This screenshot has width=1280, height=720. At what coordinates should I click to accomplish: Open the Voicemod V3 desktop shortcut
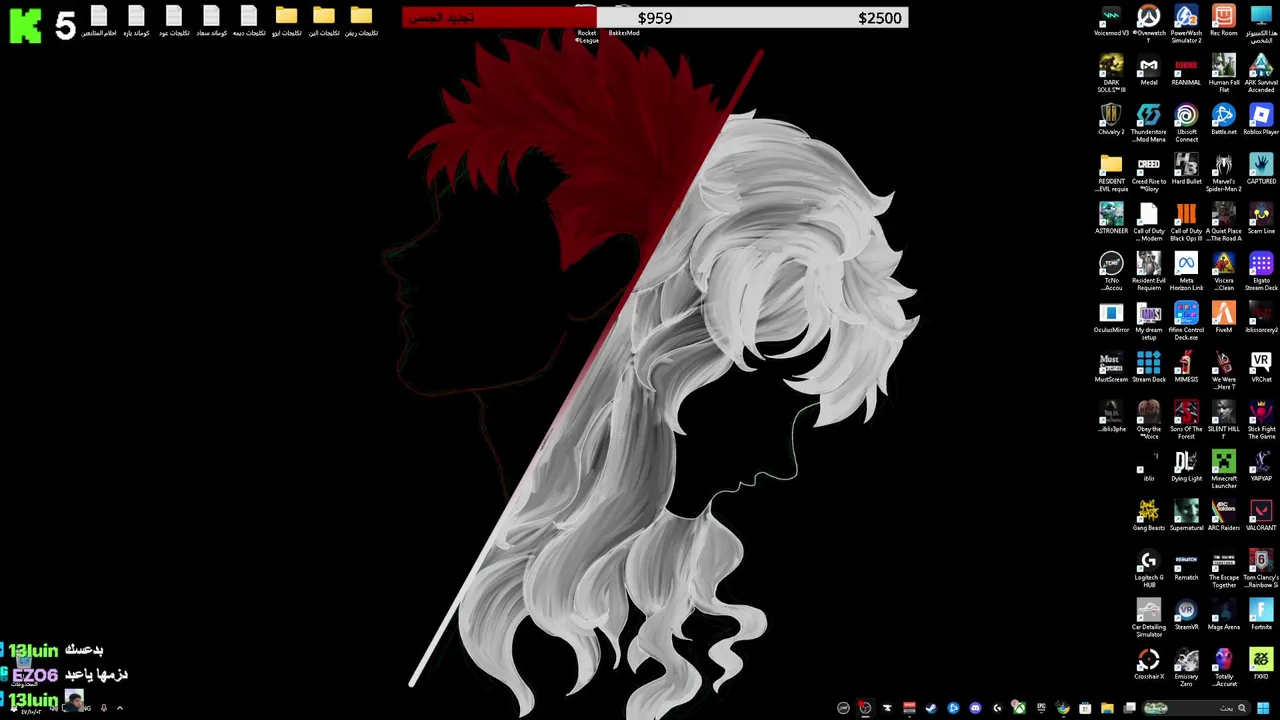tap(1111, 22)
